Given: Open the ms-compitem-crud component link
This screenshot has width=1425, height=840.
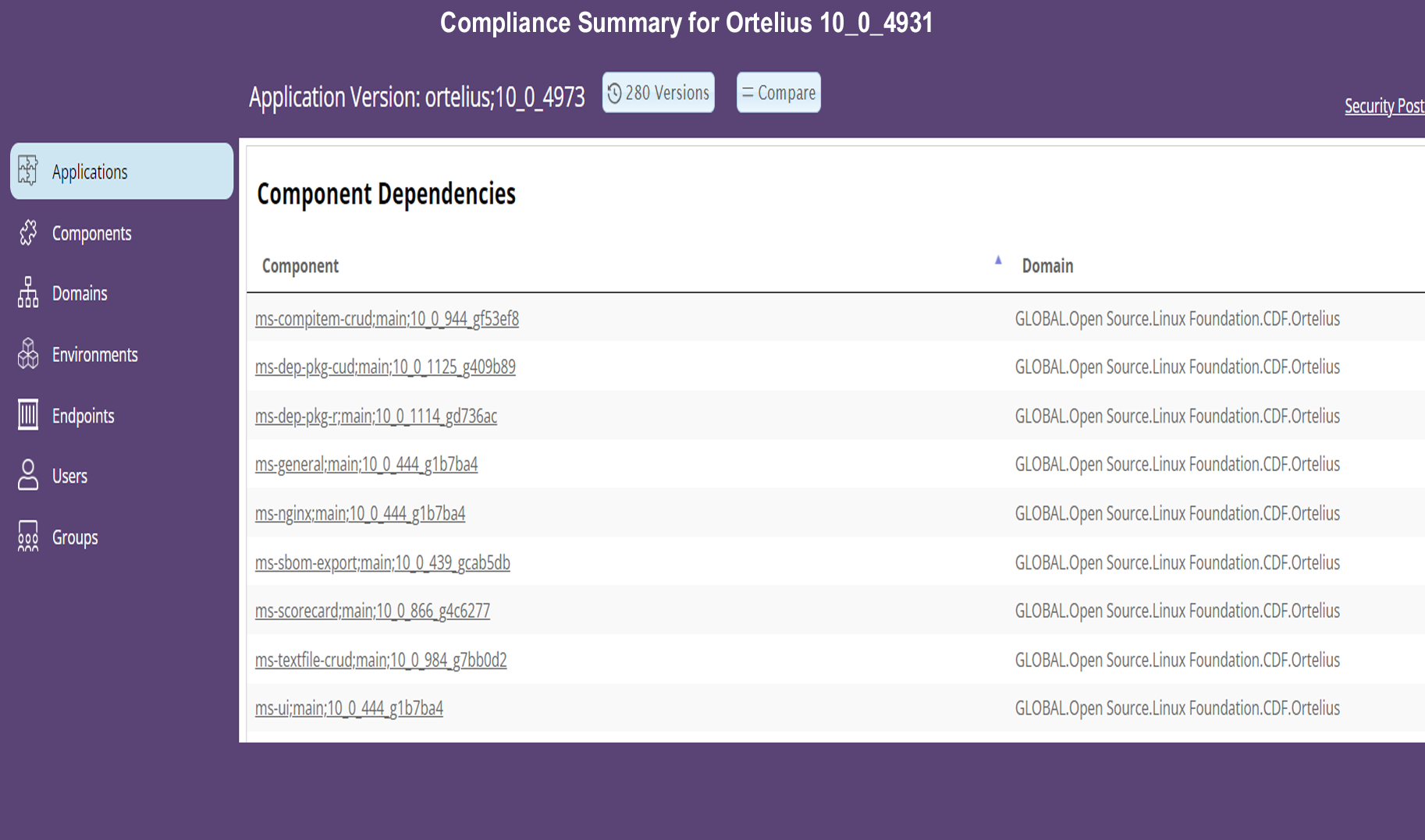Looking at the screenshot, I should (387, 318).
